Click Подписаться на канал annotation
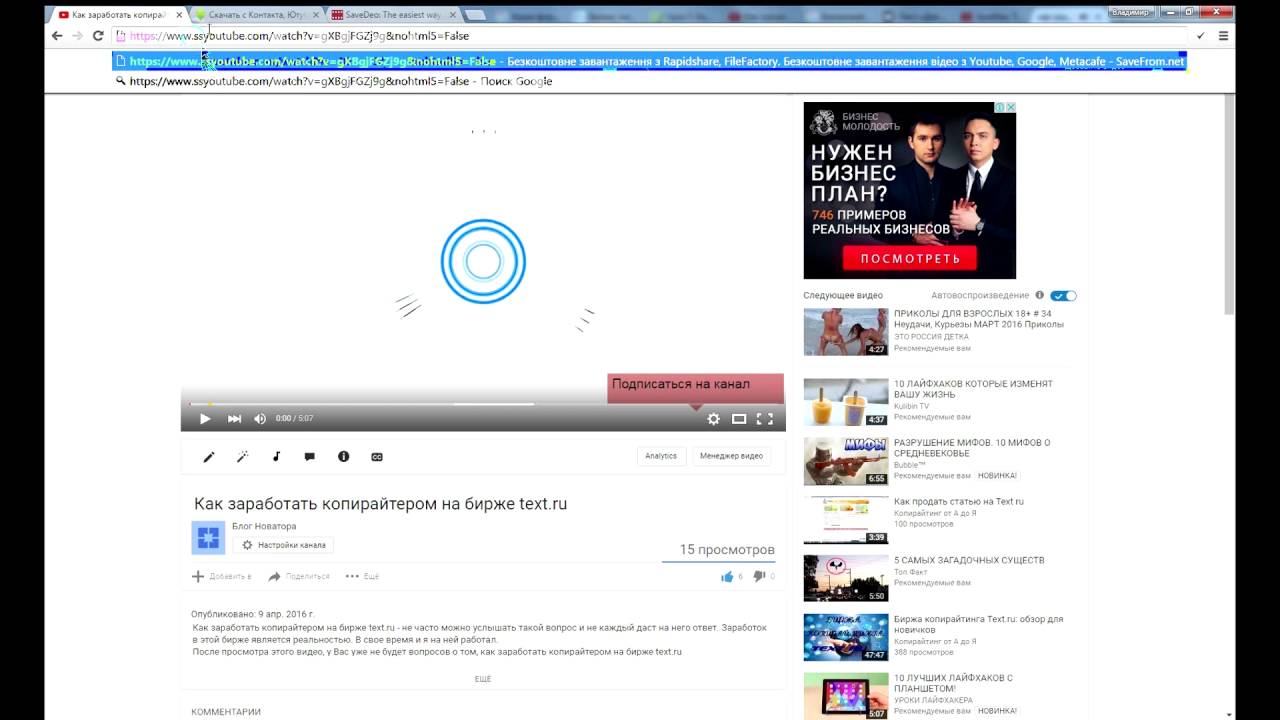Screen dimensions: 1280x720 coord(695,388)
